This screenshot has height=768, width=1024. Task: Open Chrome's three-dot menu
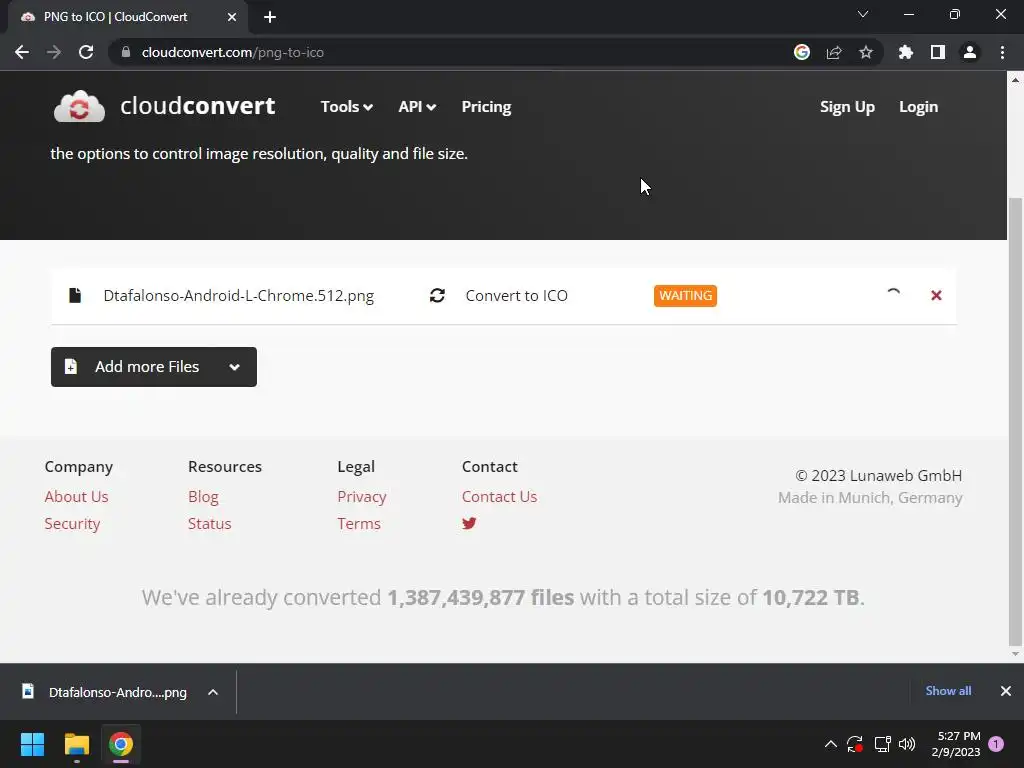point(1002,52)
